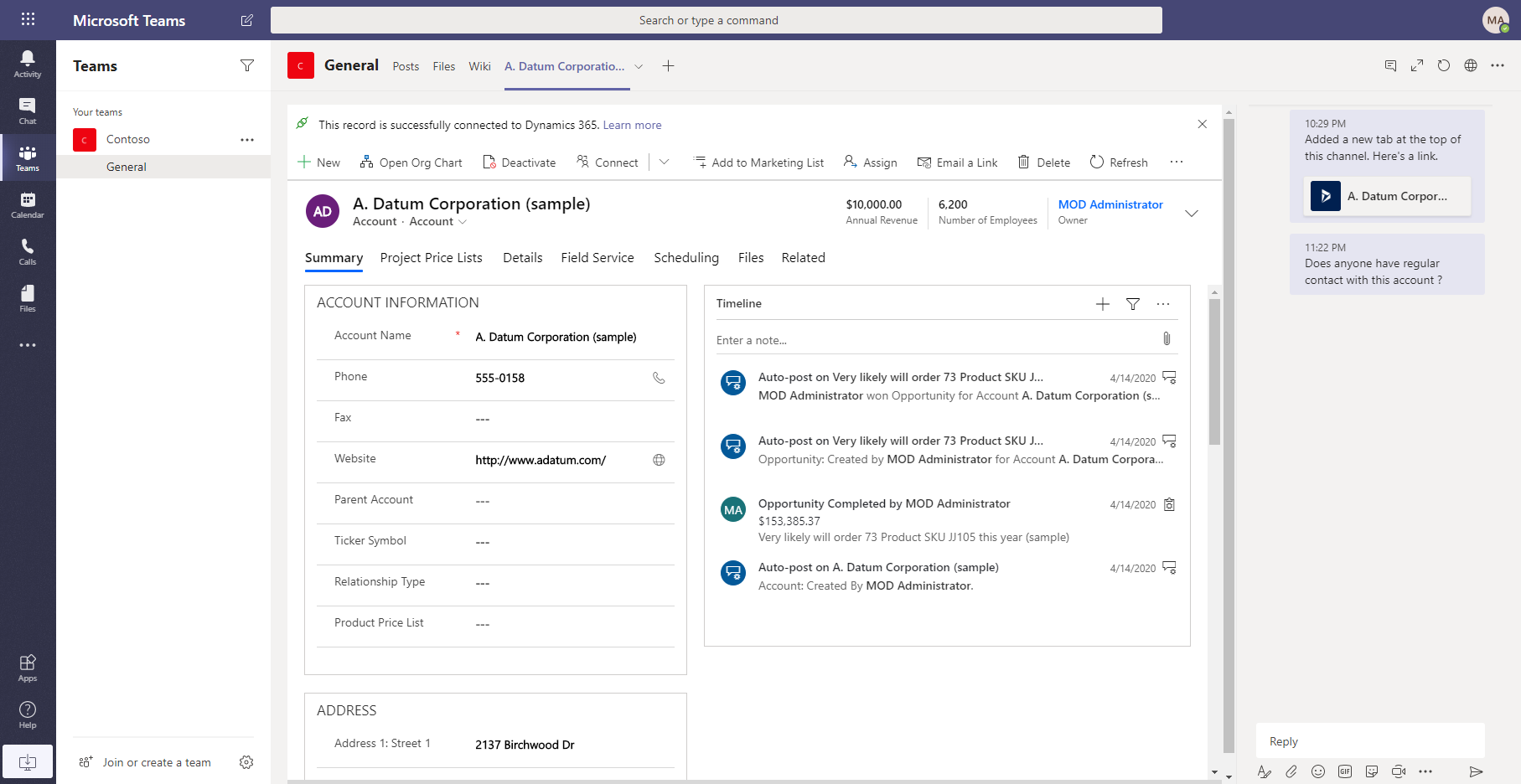Click Email a Link

(x=957, y=162)
